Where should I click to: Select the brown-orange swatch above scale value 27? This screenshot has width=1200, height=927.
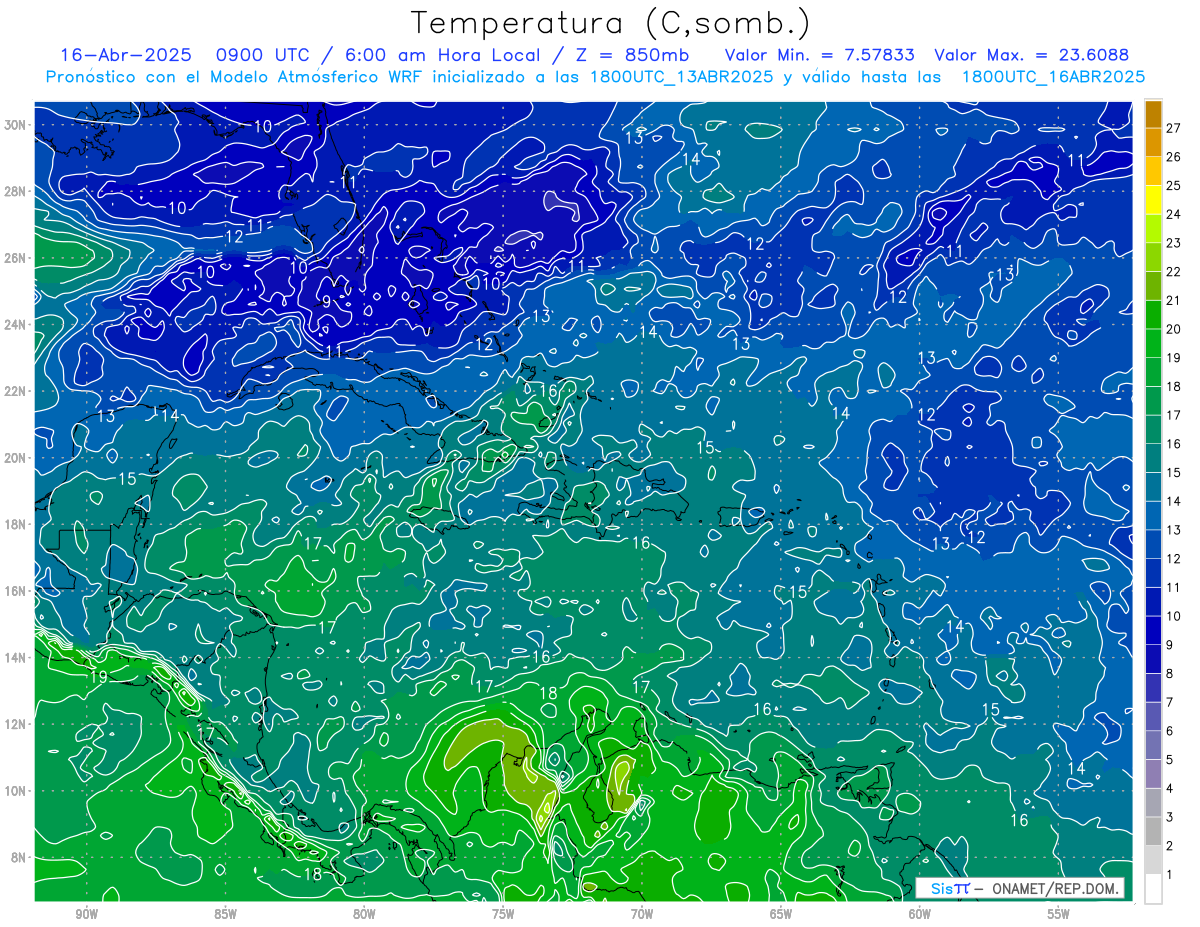coord(1153,114)
